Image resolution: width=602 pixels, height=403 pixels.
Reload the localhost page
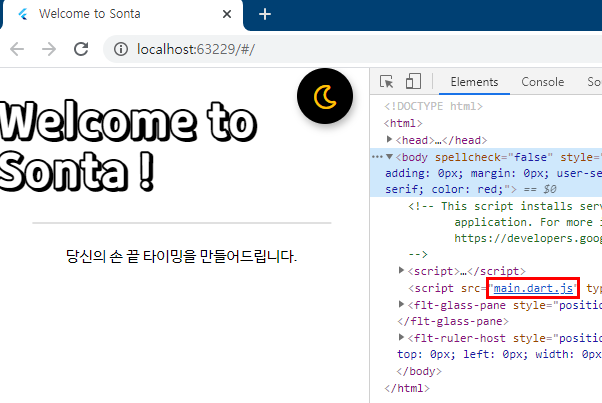coord(81,49)
